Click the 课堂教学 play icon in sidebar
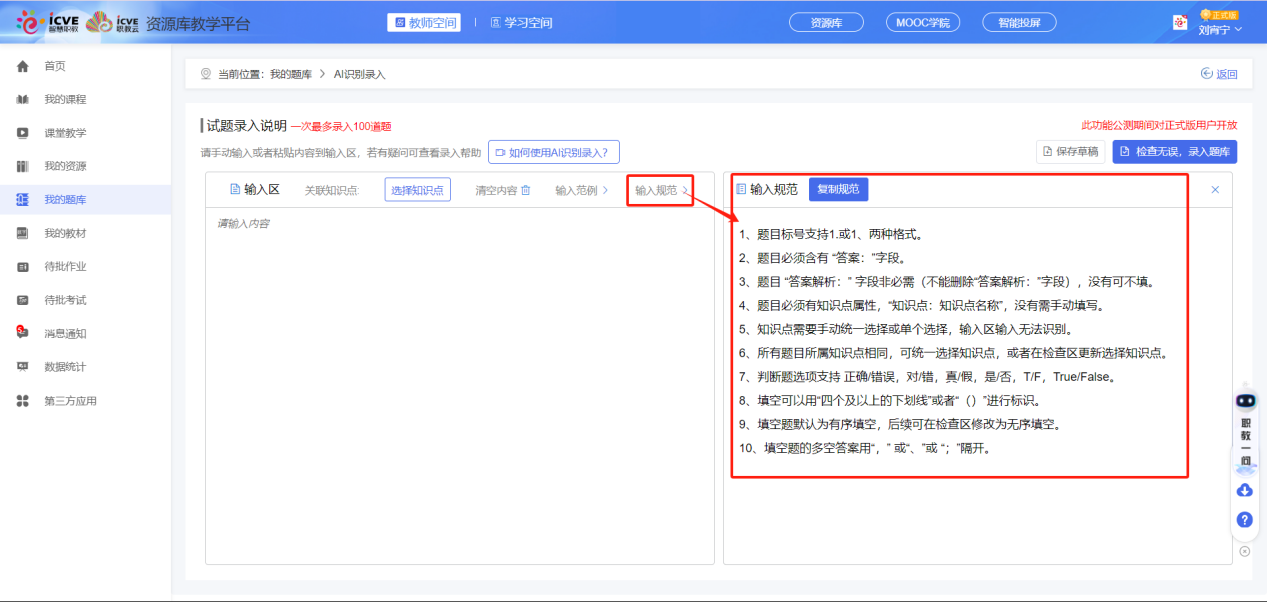 (22, 133)
